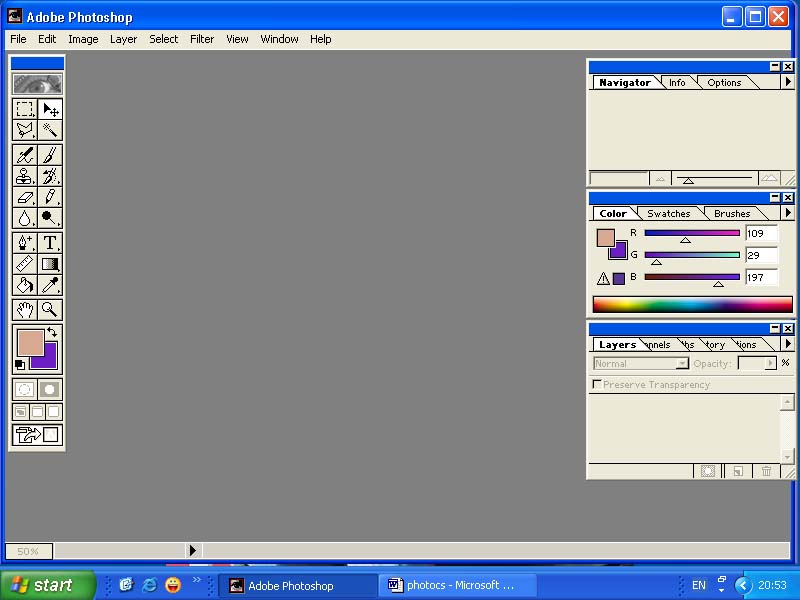Open the File menu
The image size is (800, 600).
point(18,39)
